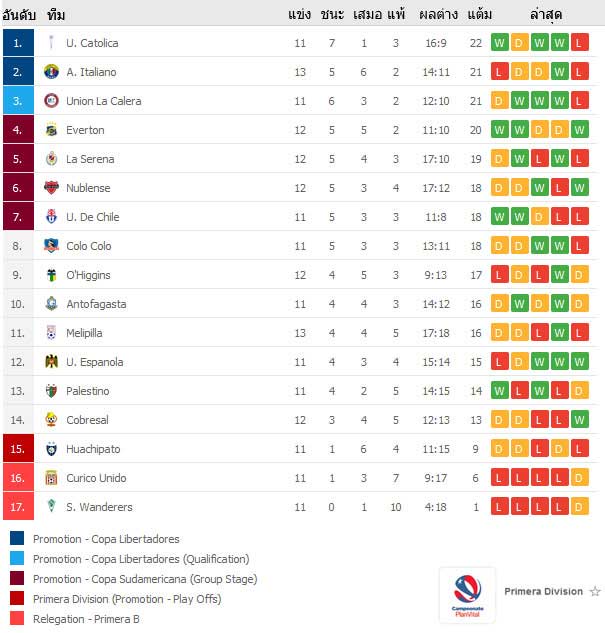605x633 pixels.
Task: Click the Huachipato team badge
Action: coord(51,449)
